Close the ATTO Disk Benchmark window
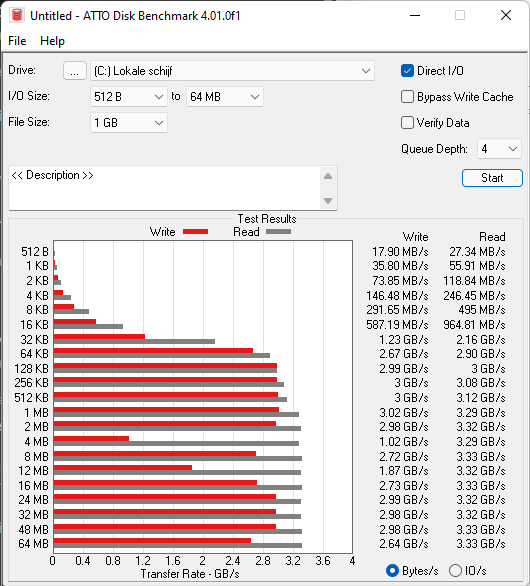Screen dimensions: 530x586 (506, 15)
